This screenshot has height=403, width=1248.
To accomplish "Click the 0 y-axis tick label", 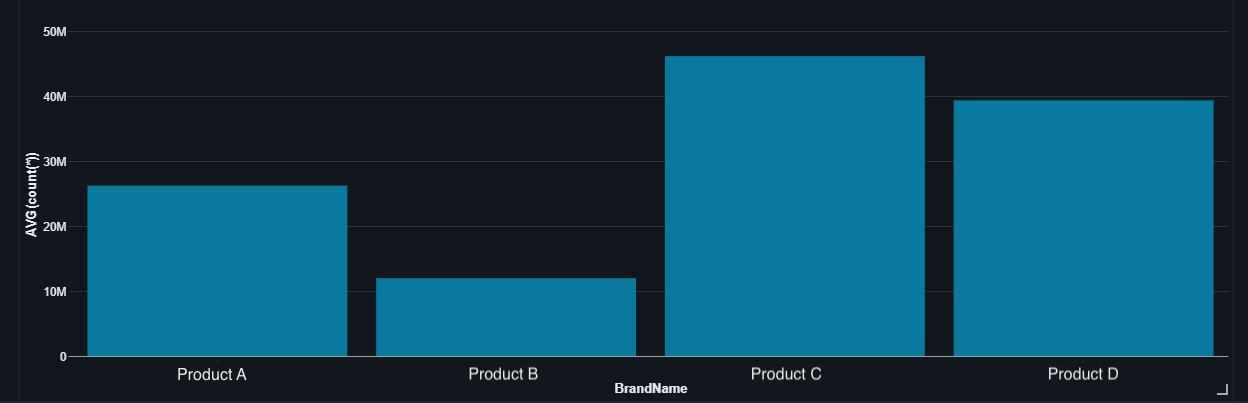I will 63,357.
